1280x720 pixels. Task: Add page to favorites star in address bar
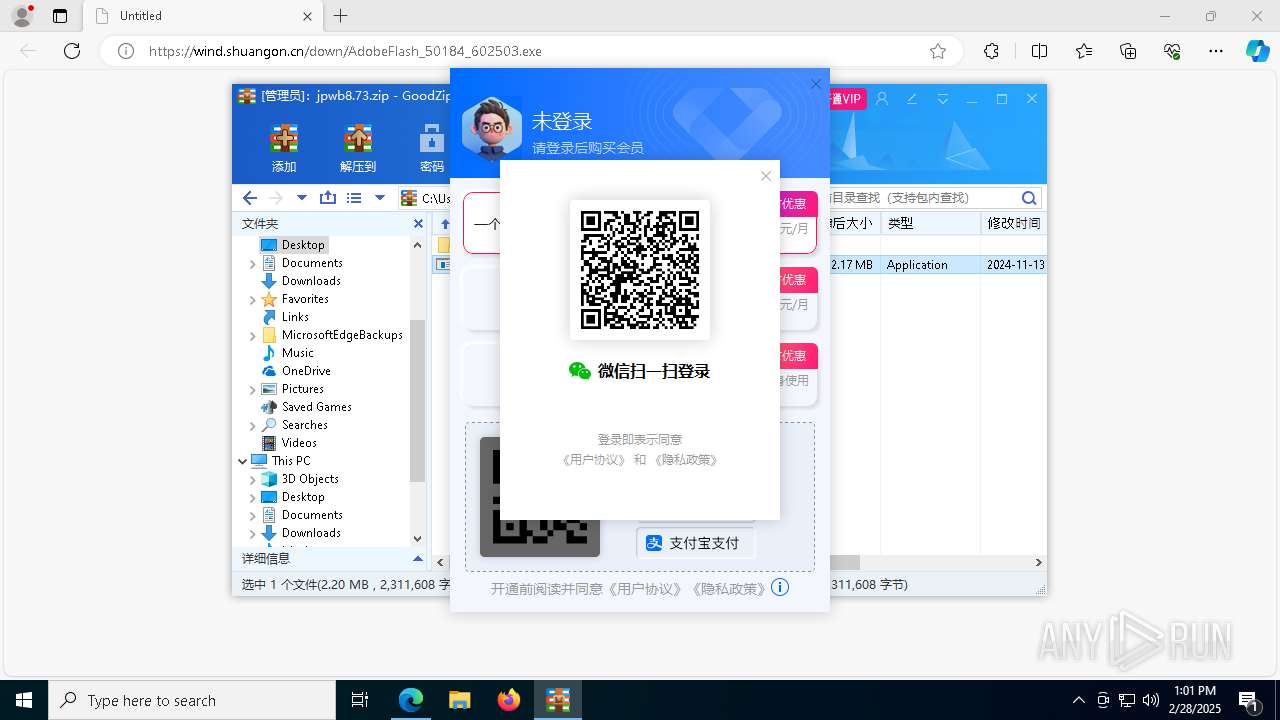[x=938, y=51]
